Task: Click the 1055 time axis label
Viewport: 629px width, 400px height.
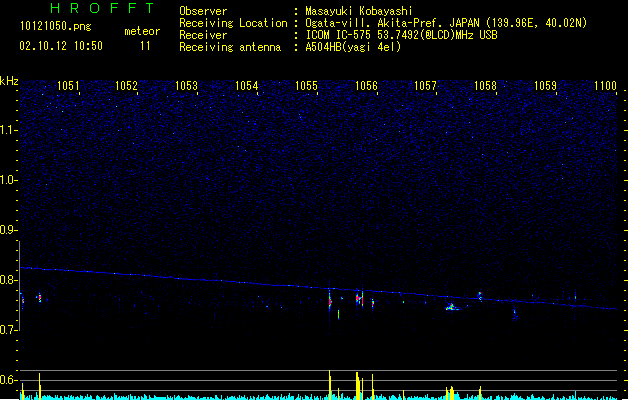Action: (x=306, y=86)
